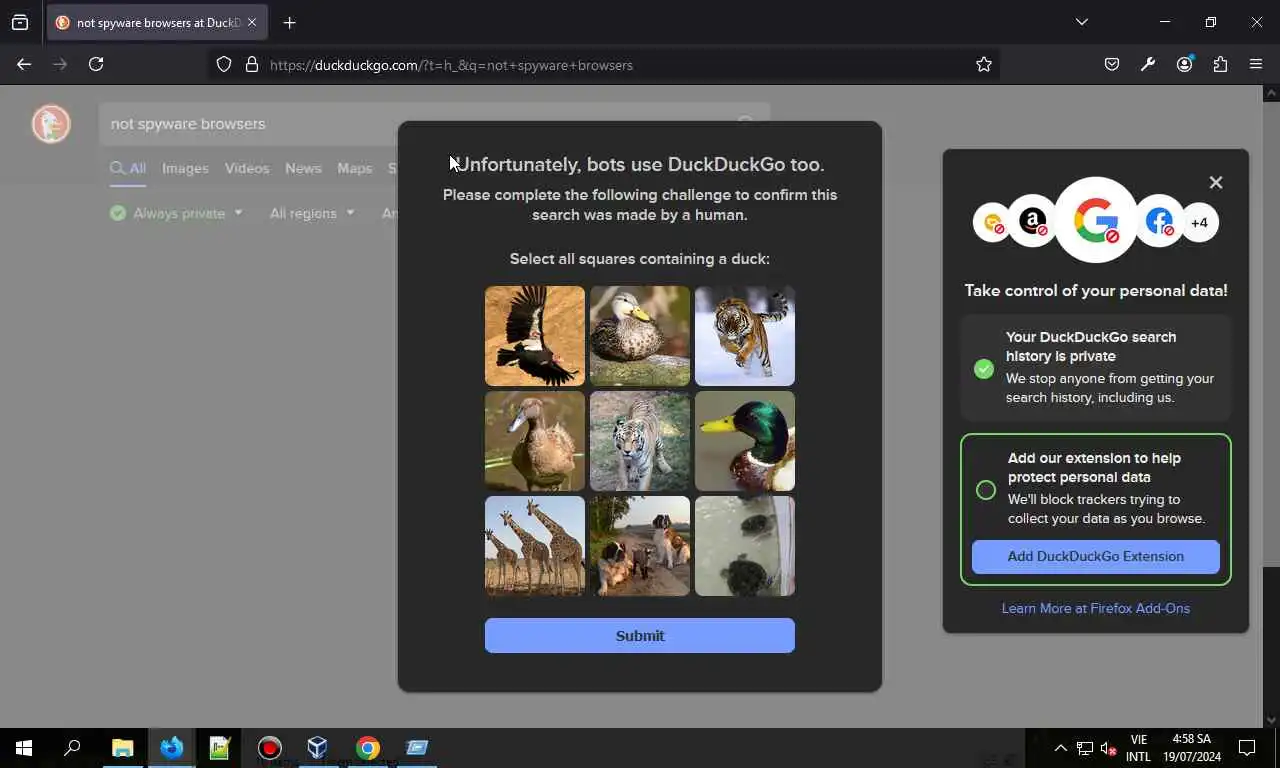Select the green-headed mallard duck square
The width and height of the screenshot is (1280, 768).
tap(745, 441)
